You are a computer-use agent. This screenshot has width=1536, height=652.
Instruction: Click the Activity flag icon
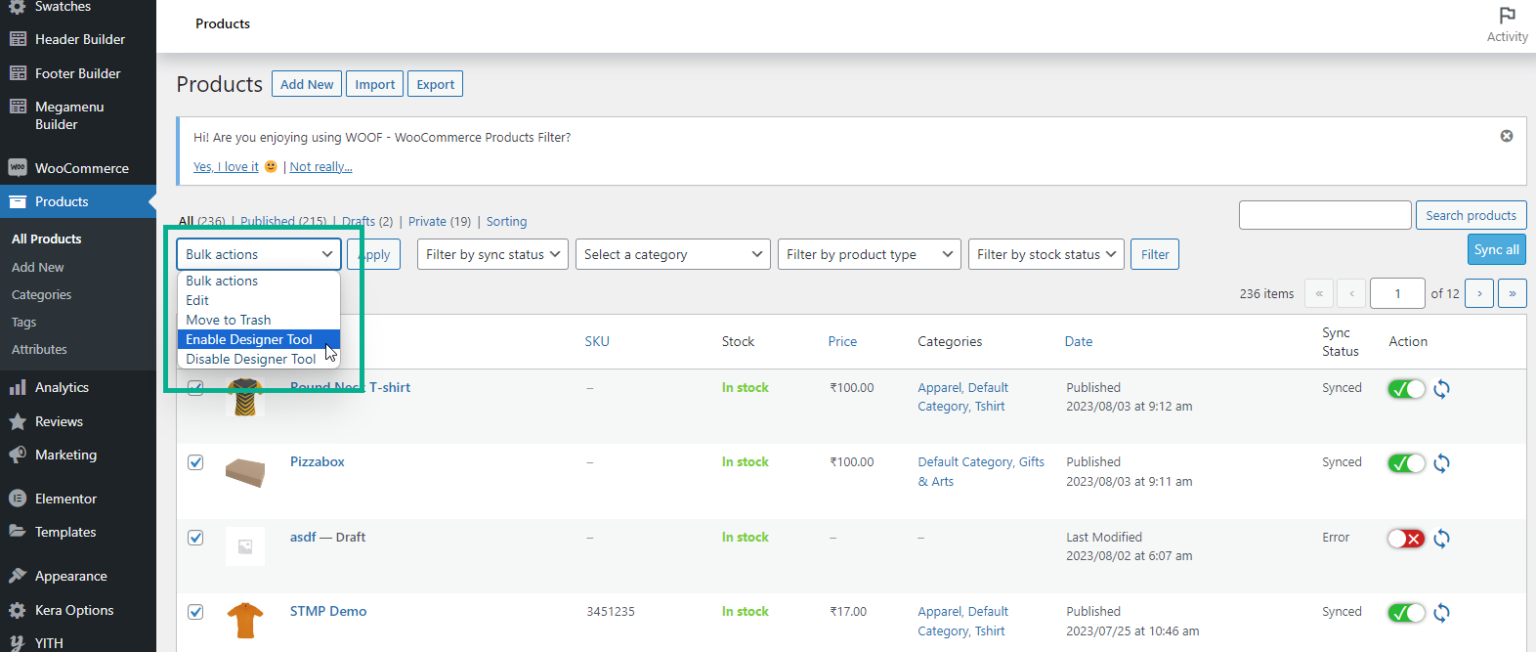1507,17
